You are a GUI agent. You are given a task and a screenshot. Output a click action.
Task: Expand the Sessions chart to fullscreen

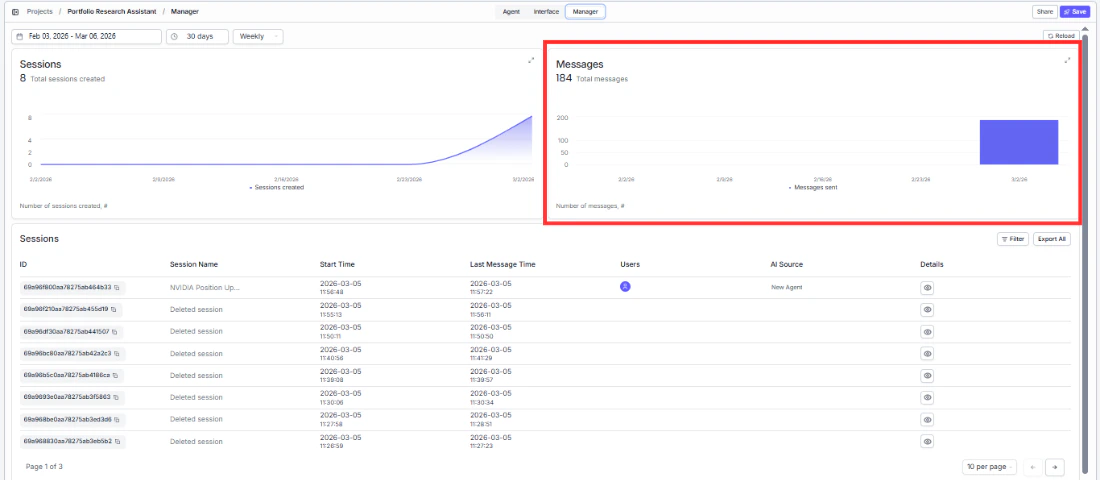pos(531,60)
